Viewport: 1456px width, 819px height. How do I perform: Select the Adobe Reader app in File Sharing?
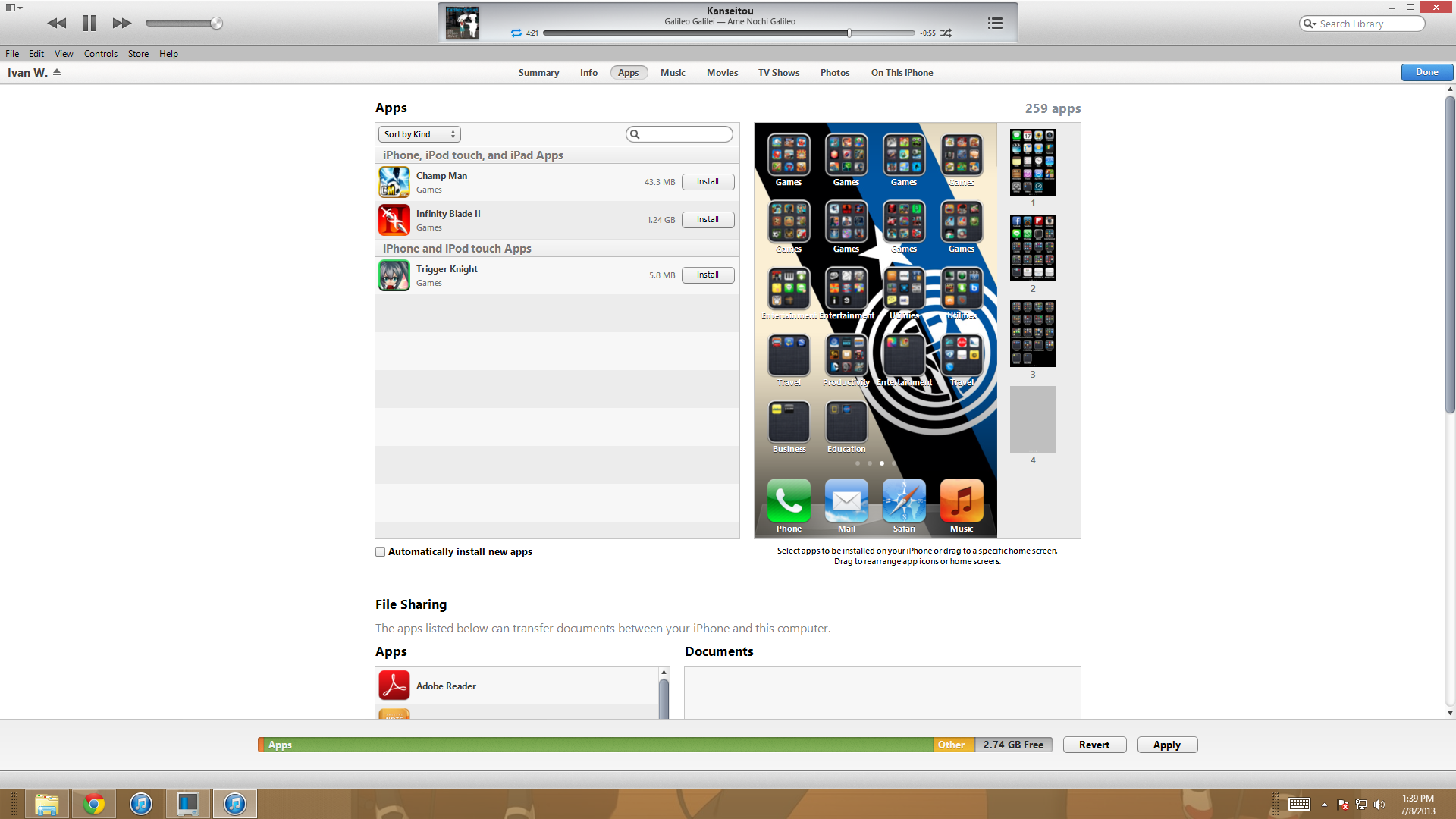point(446,686)
